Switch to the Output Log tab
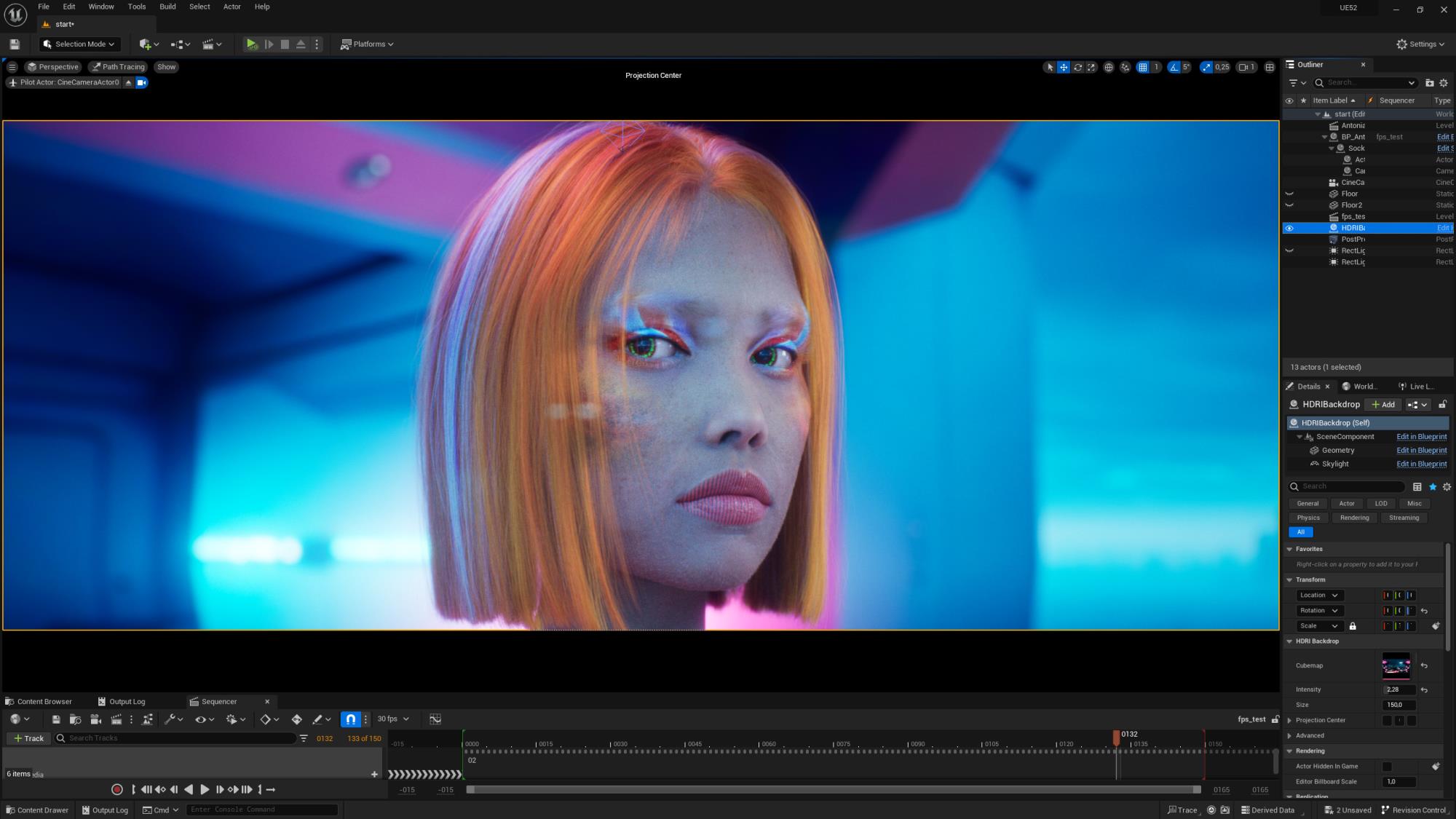Viewport: 1456px width, 819px height. [122, 702]
